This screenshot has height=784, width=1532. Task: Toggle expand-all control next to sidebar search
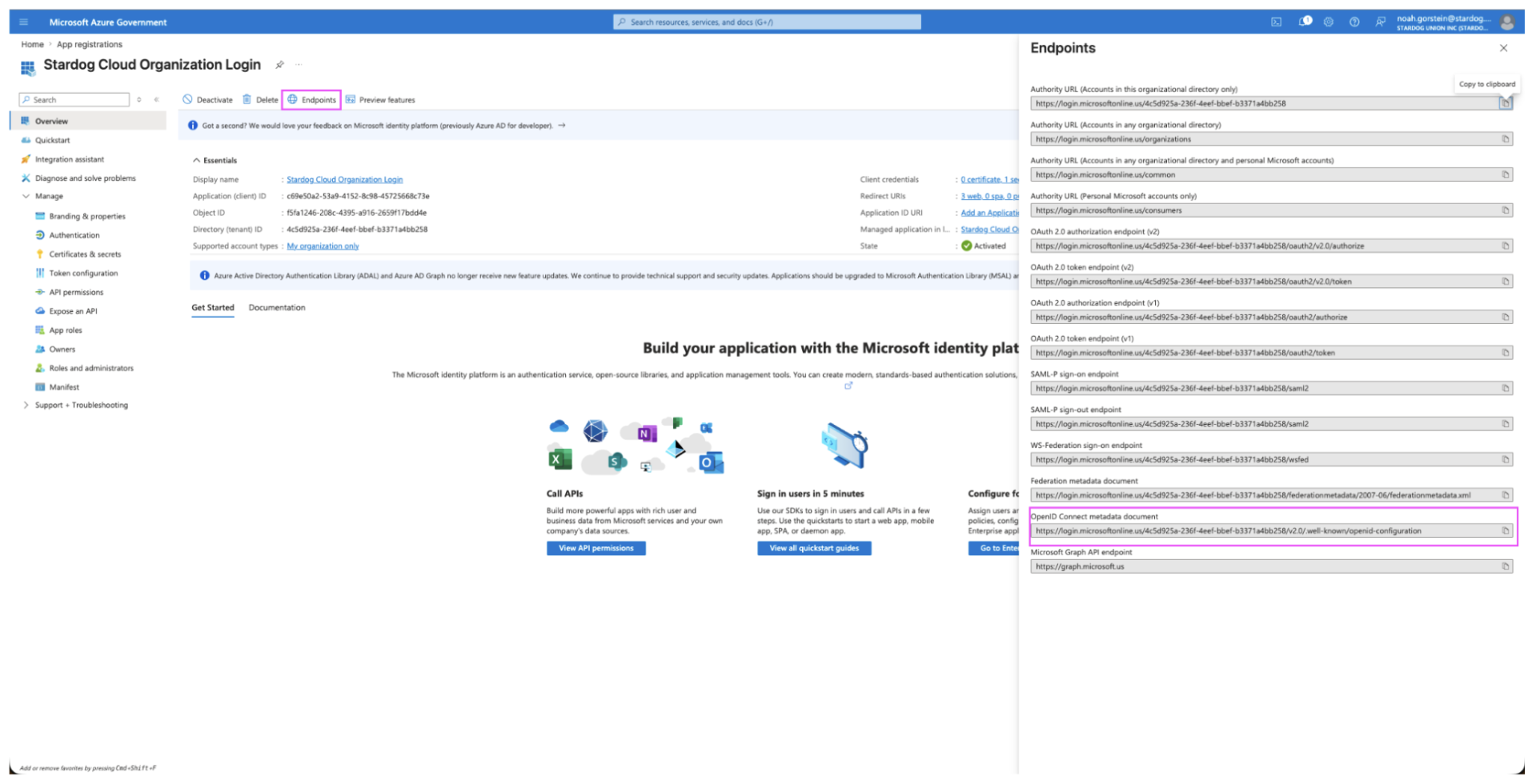(139, 99)
